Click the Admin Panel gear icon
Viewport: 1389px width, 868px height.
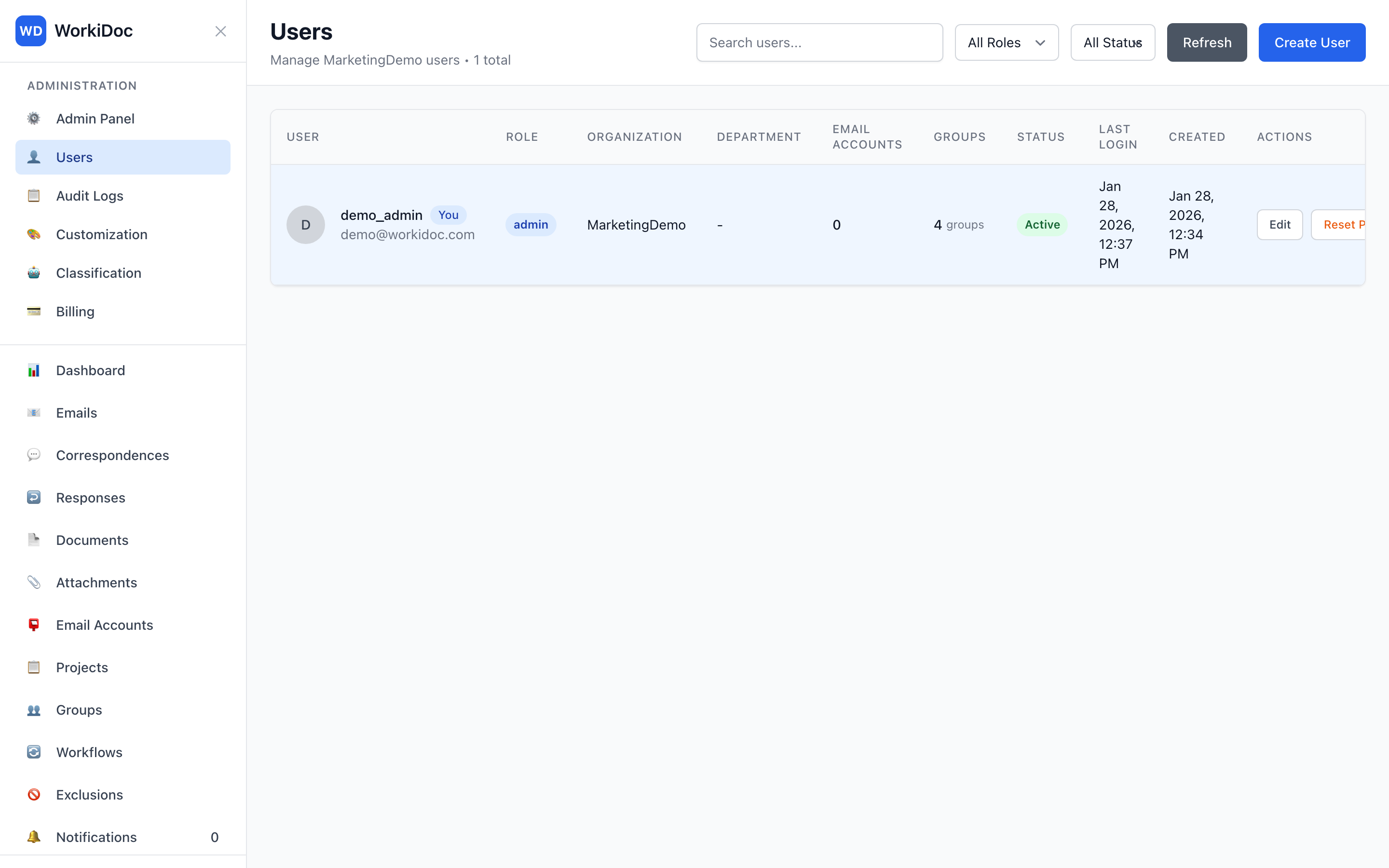click(x=34, y=119)
